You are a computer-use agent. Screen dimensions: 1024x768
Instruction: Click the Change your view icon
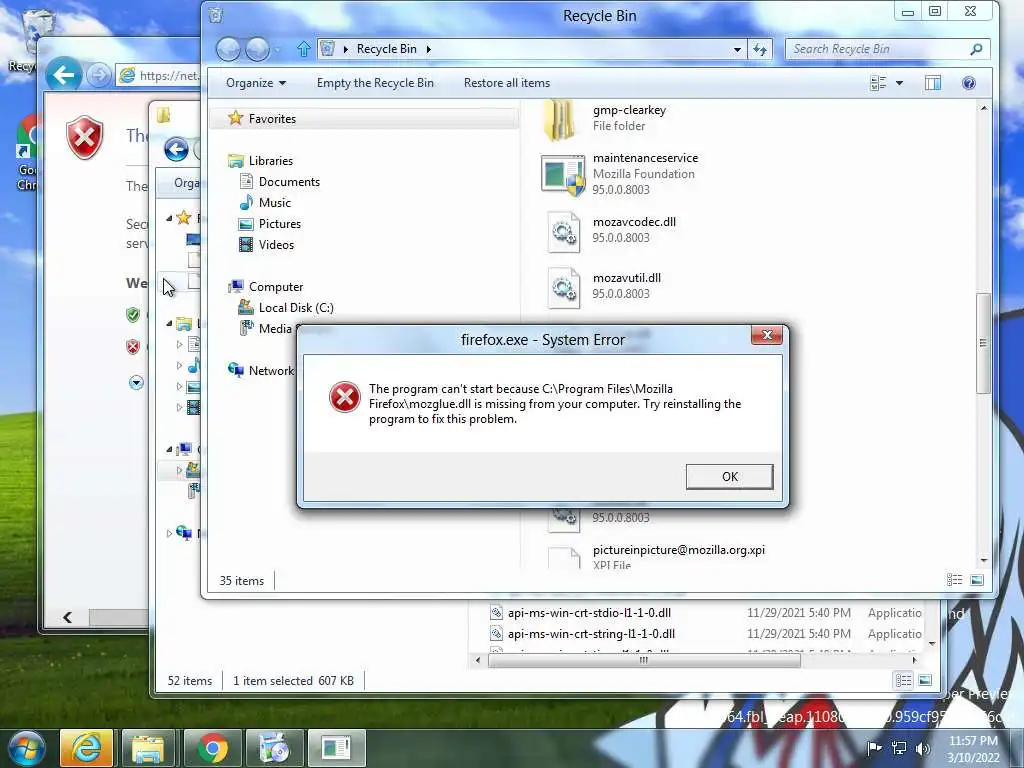click(878, 83)
